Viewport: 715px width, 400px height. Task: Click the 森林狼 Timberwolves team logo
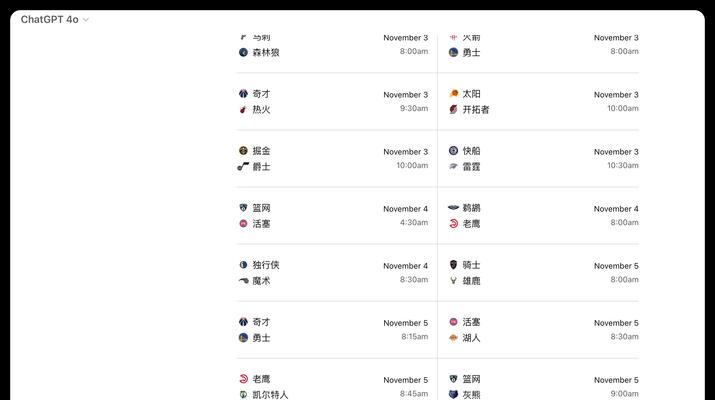coord(244,52)
